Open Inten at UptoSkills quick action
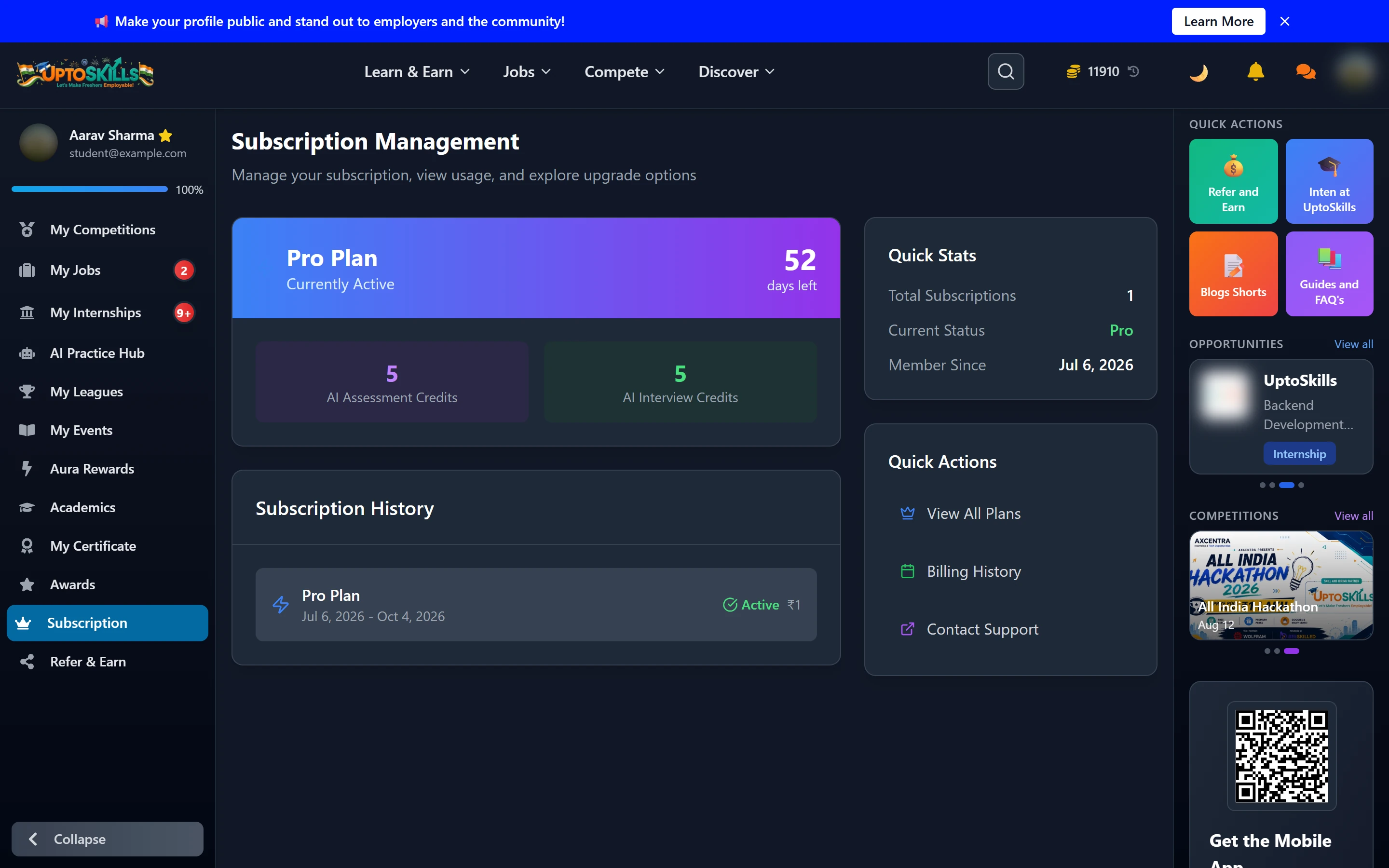 pyautogui.click(x=1329, y=181)
